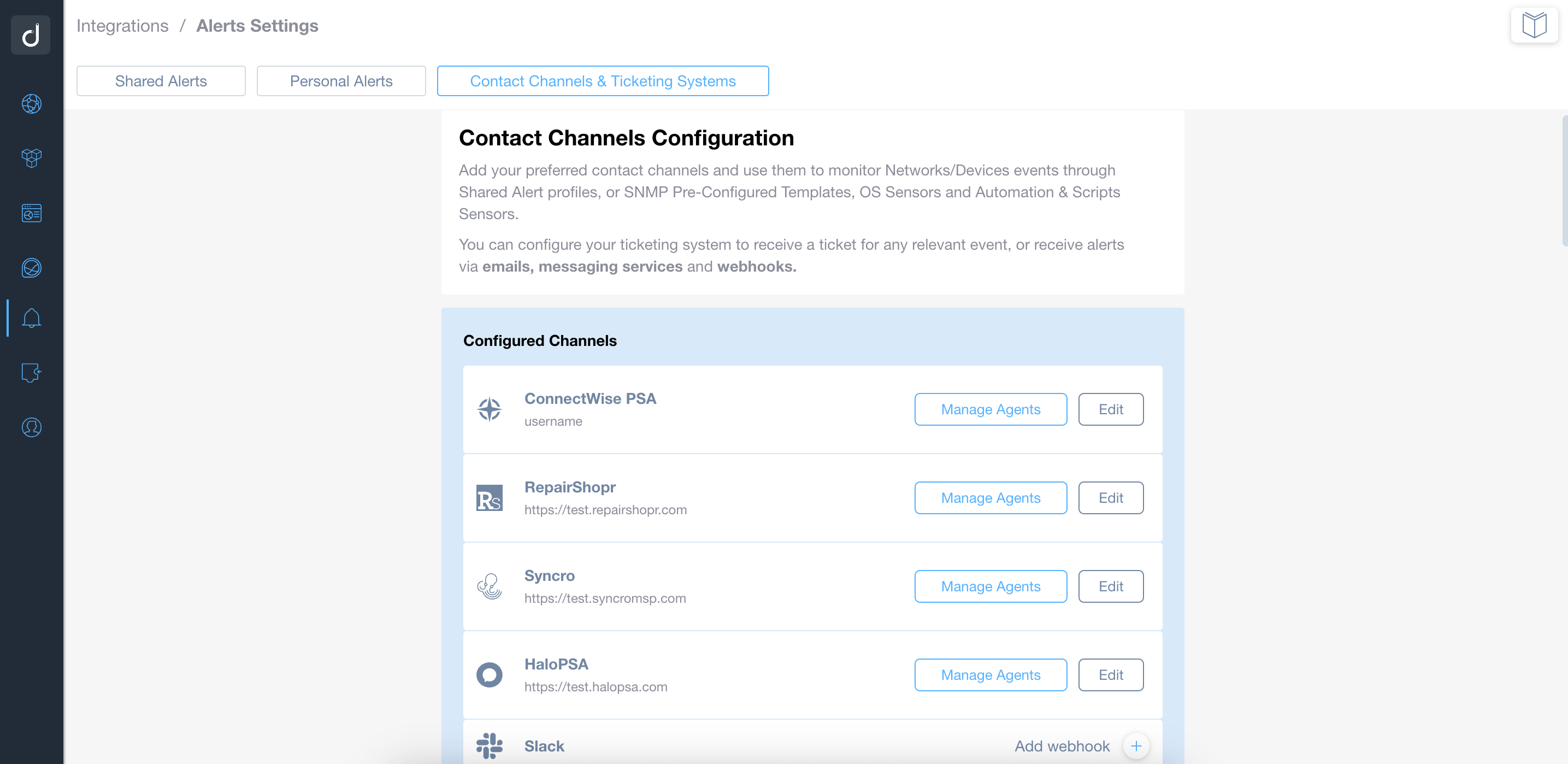Viewport: 1568px width, 764px height.
Task: Open the chart globe icon in sidebar
Action: [32, 268]
